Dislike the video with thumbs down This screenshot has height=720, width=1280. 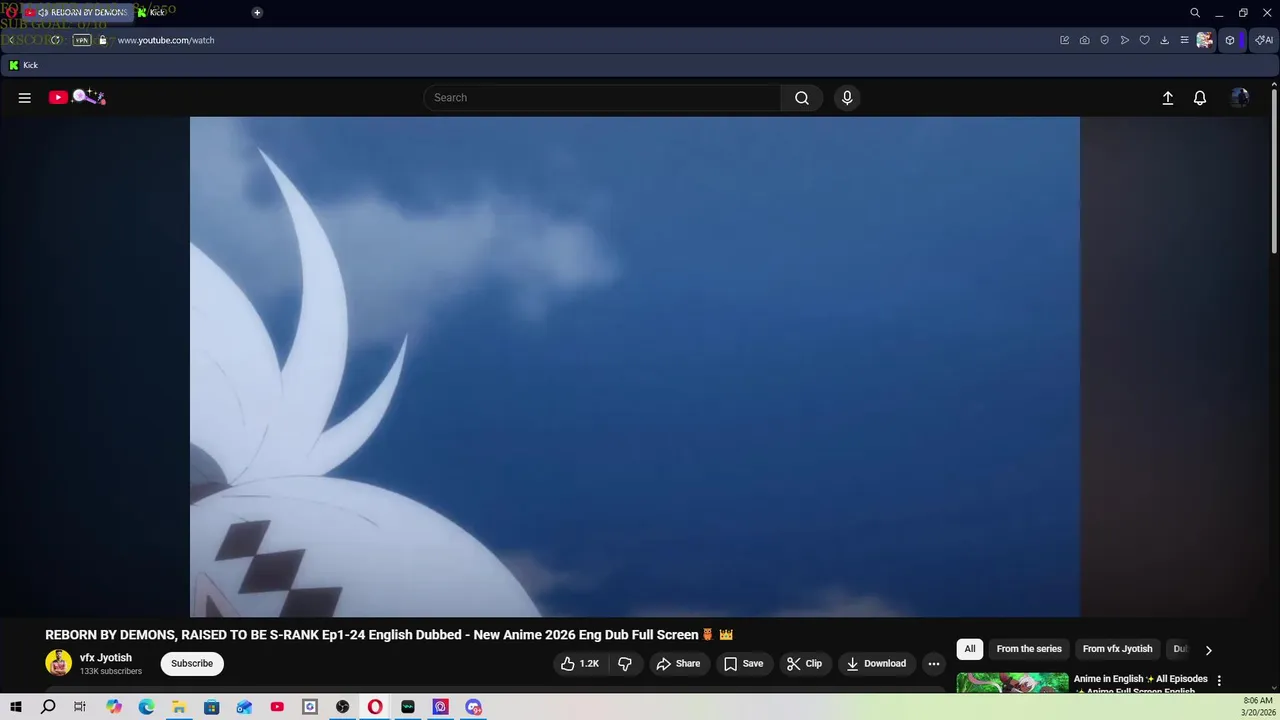tap(625, 664)
